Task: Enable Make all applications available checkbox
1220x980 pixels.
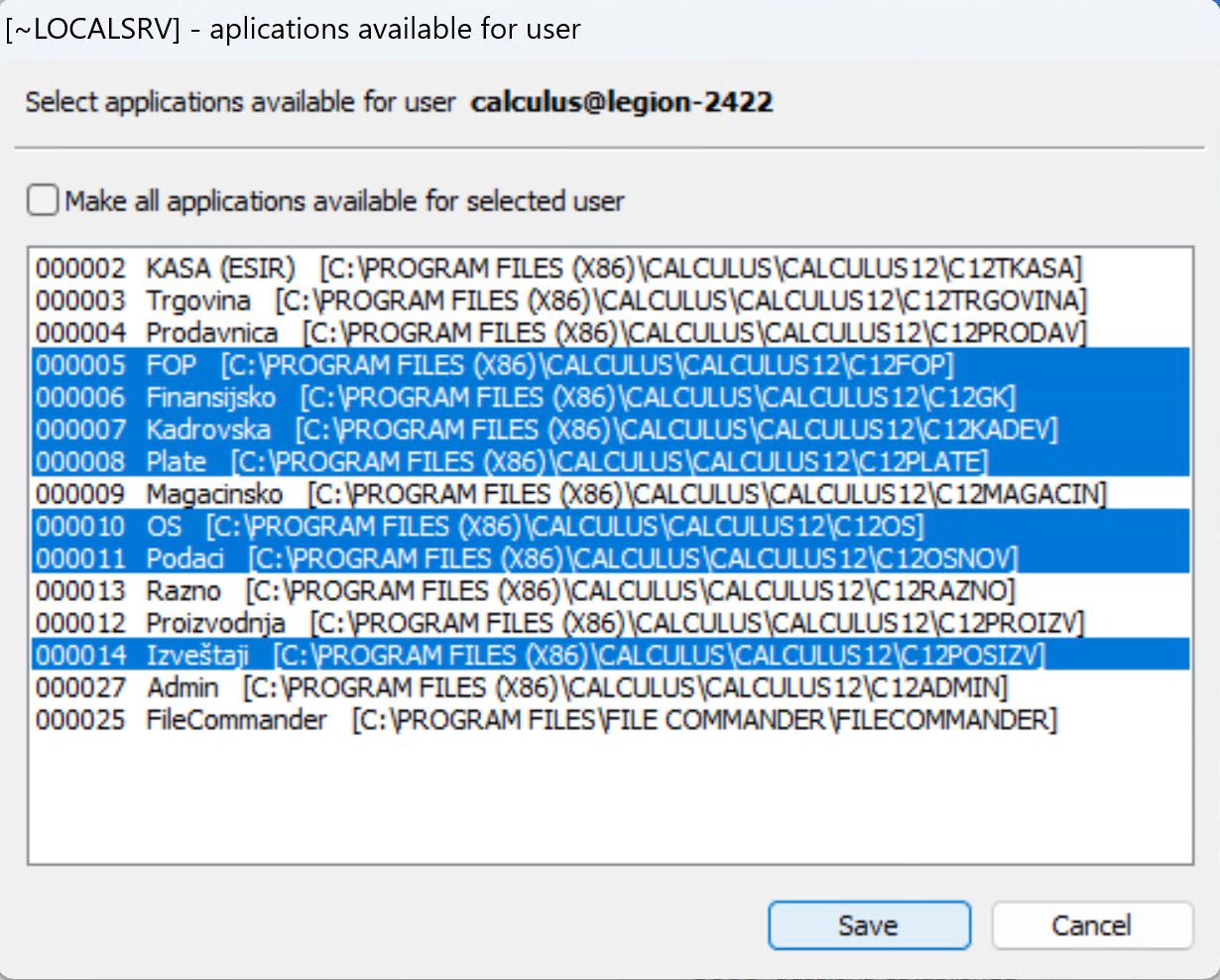Action: [44, 201]
